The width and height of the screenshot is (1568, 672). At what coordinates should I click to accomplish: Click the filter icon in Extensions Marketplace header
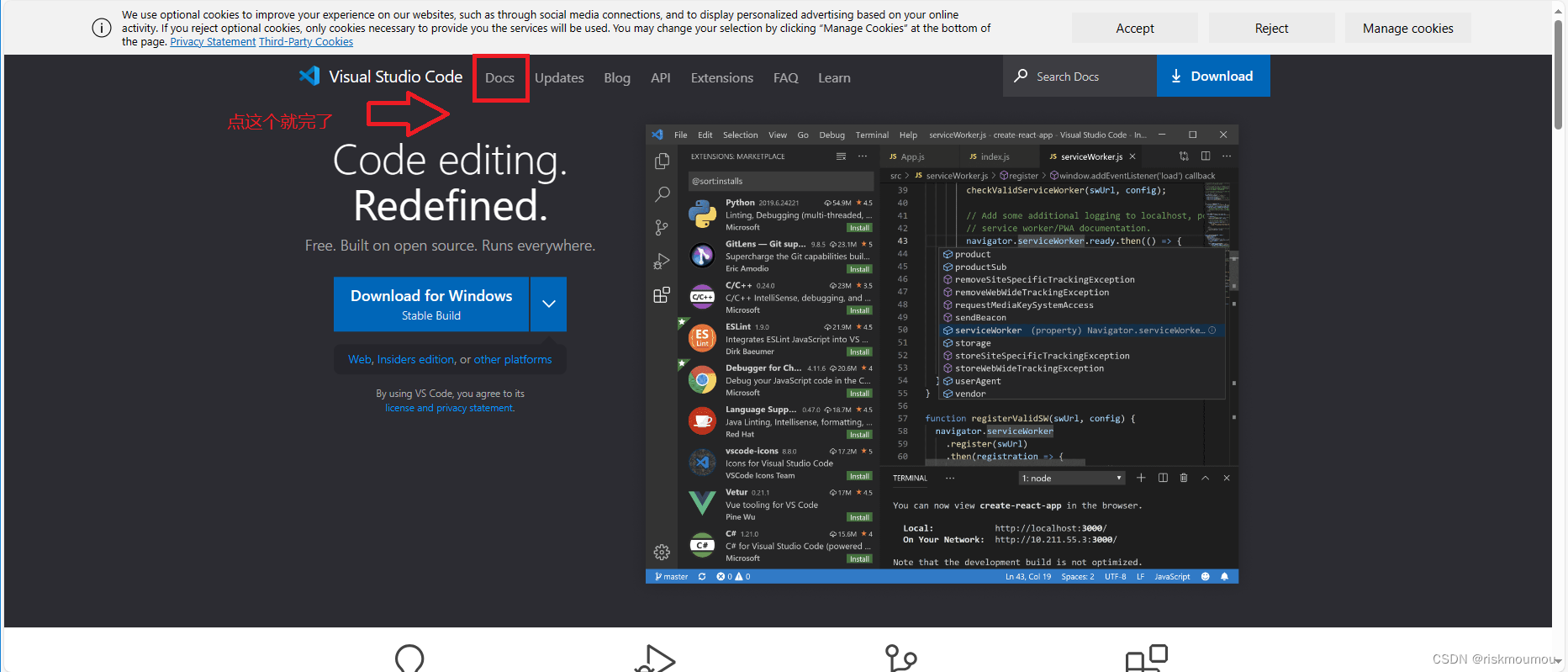coord(841,156)
